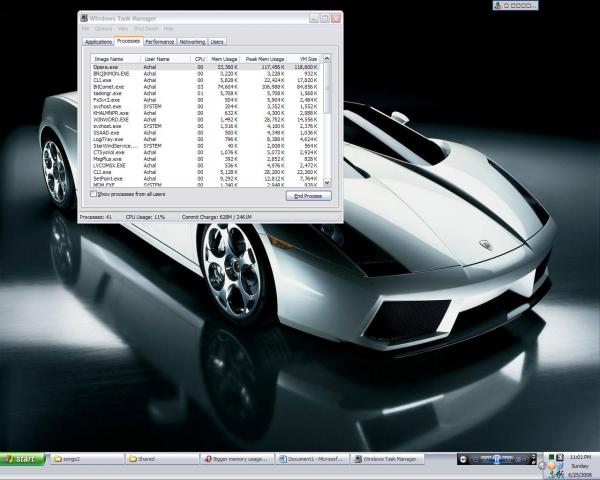Select the taskmgr.exe process row

(207, 93)
